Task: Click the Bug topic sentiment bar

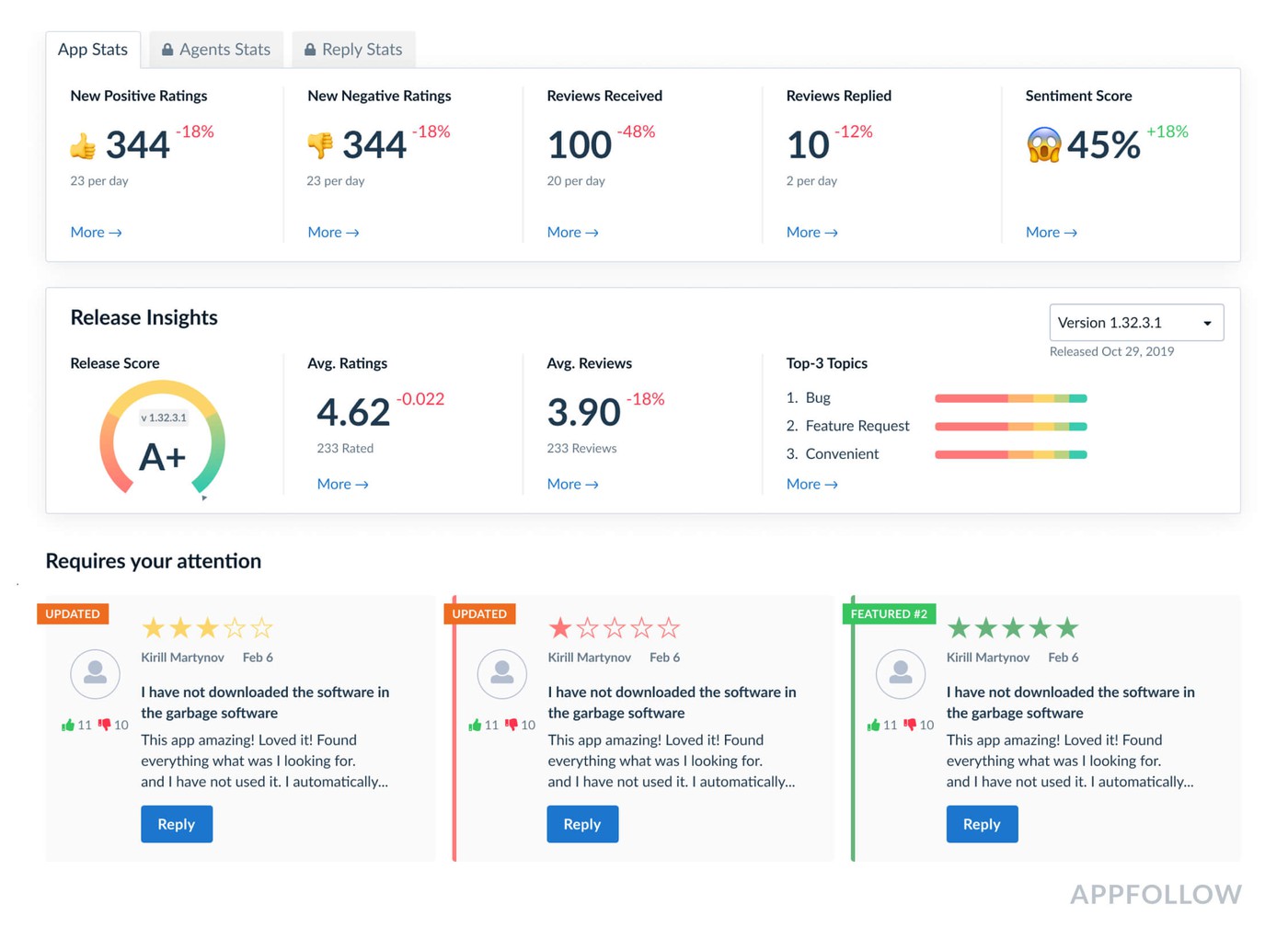Action: pyautogui.click(x=1010, y=398)
